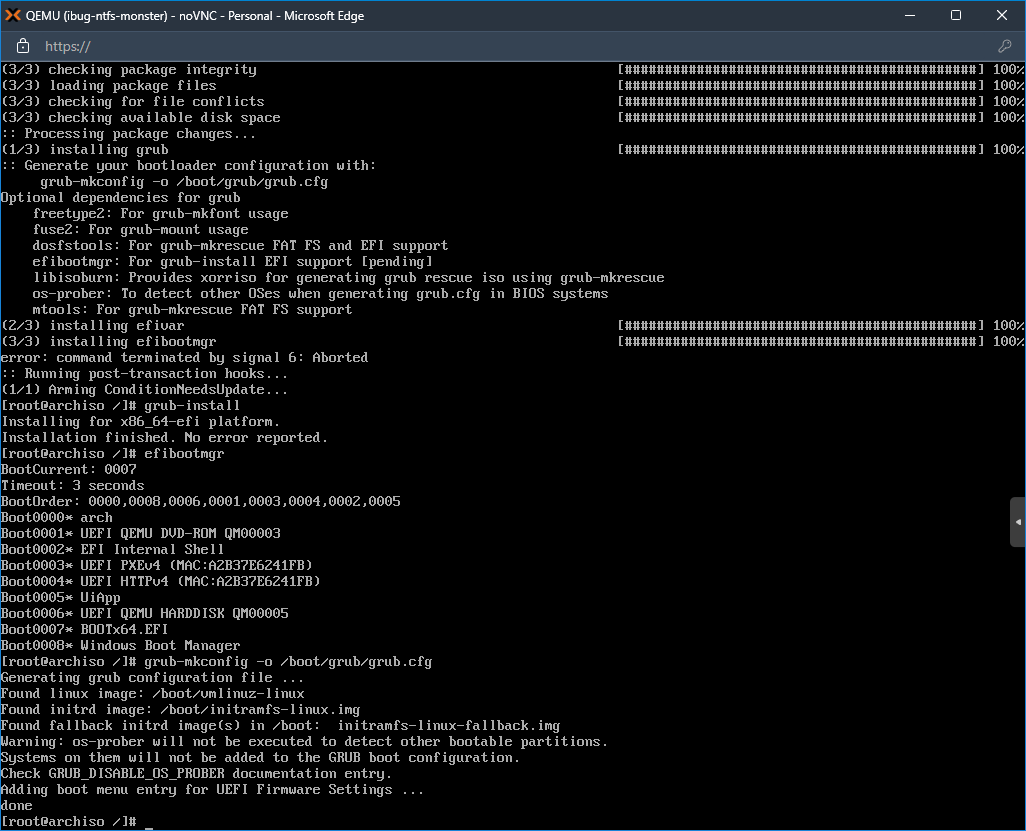Click the 'grub-install' command line
Viewport: 1026px width, 831px height.
tap(120, 406)
